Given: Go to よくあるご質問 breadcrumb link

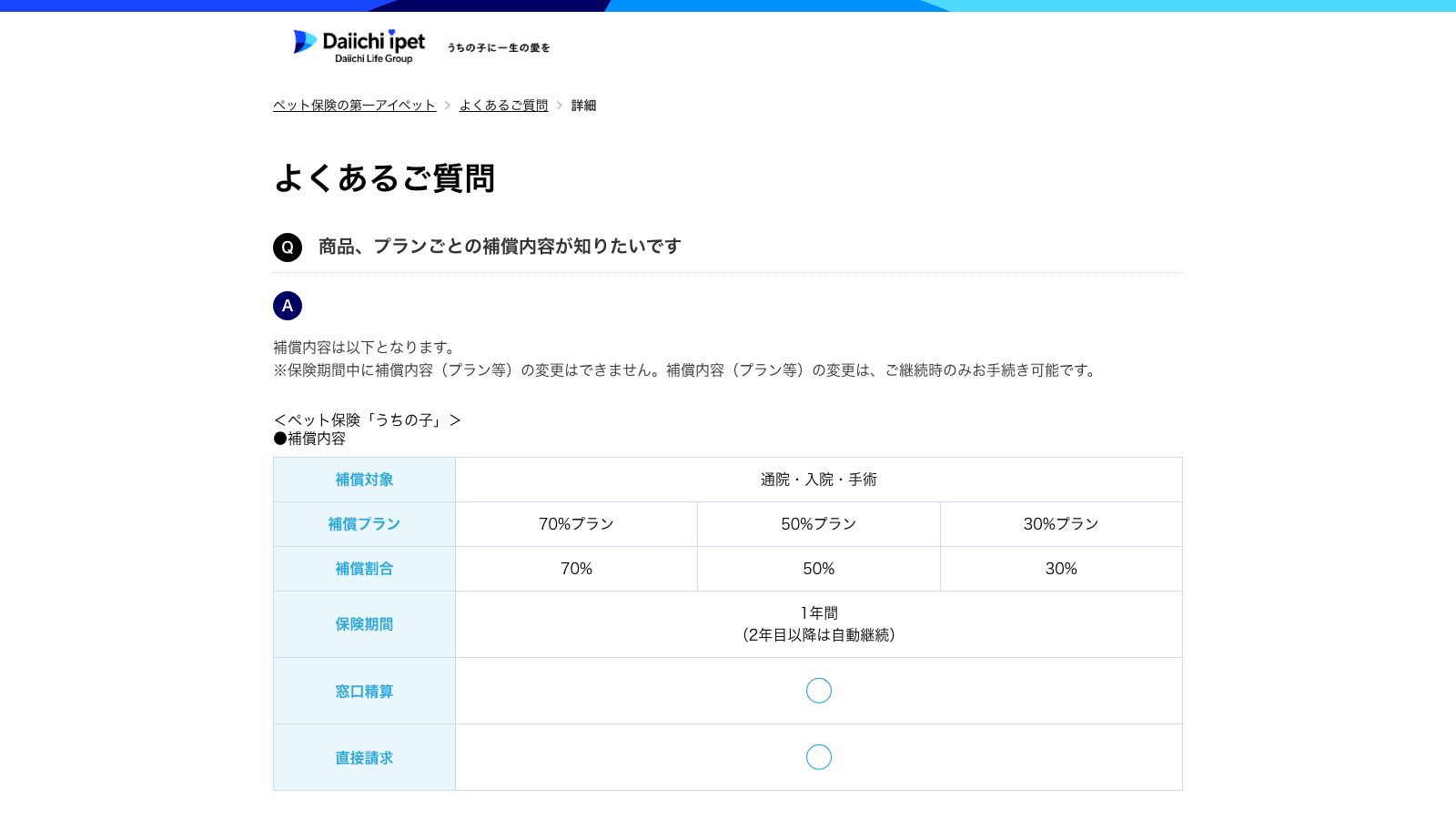Looking at the screenshot, I should (x=503, y=106).
